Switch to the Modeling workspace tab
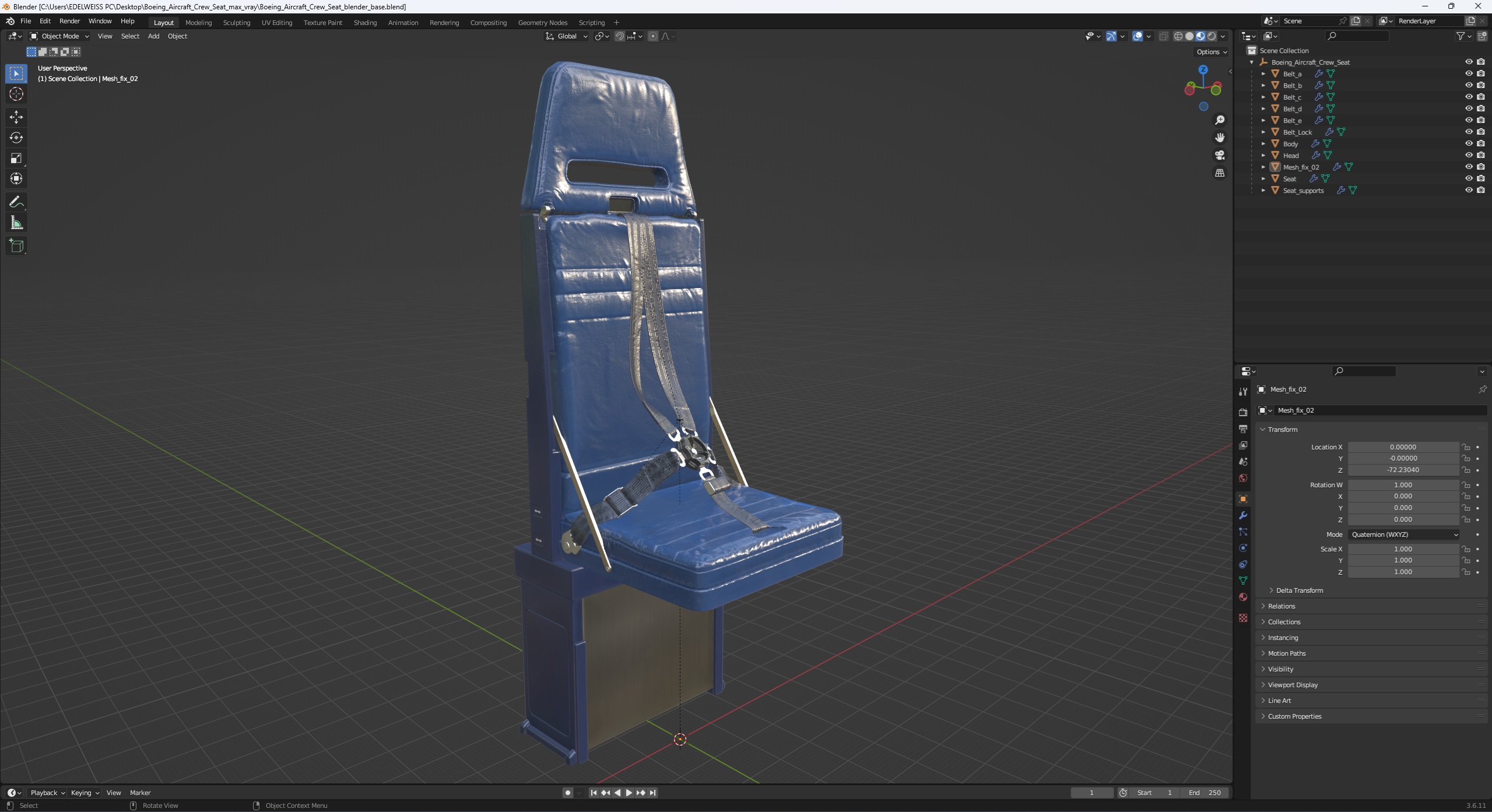The image size is (1492, 812). (198, 23)
